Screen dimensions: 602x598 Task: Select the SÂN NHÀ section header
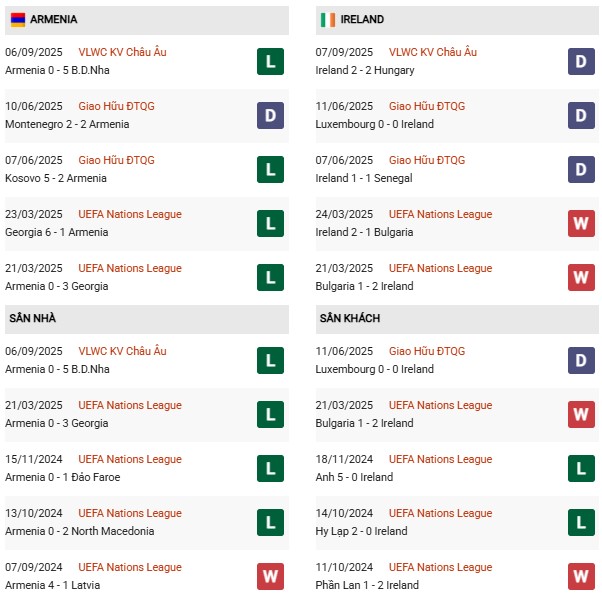[x=33, y=318]
